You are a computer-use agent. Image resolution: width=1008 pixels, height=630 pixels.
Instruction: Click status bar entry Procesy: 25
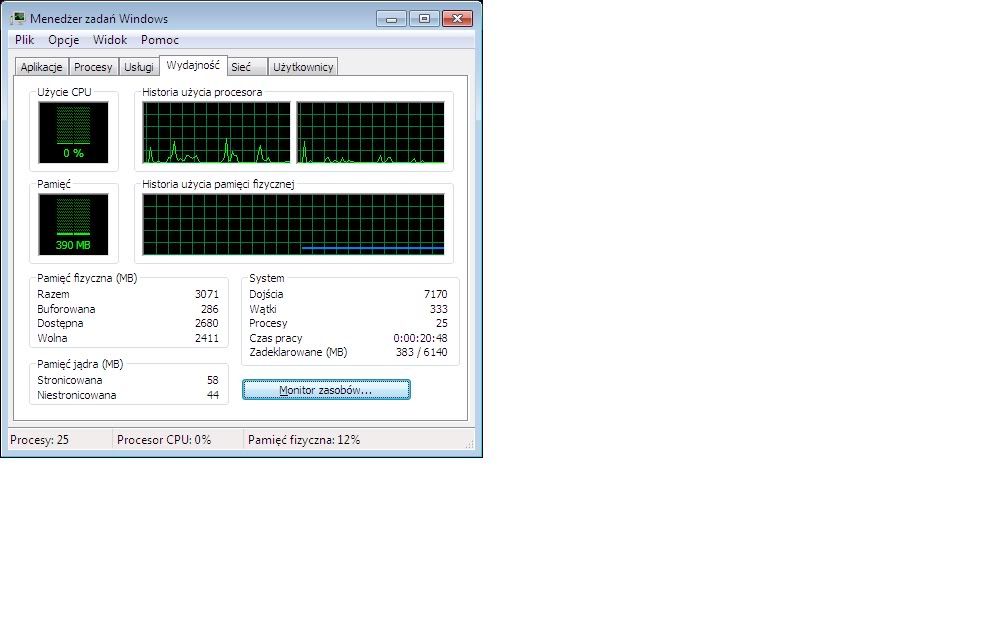click(39, 440)
